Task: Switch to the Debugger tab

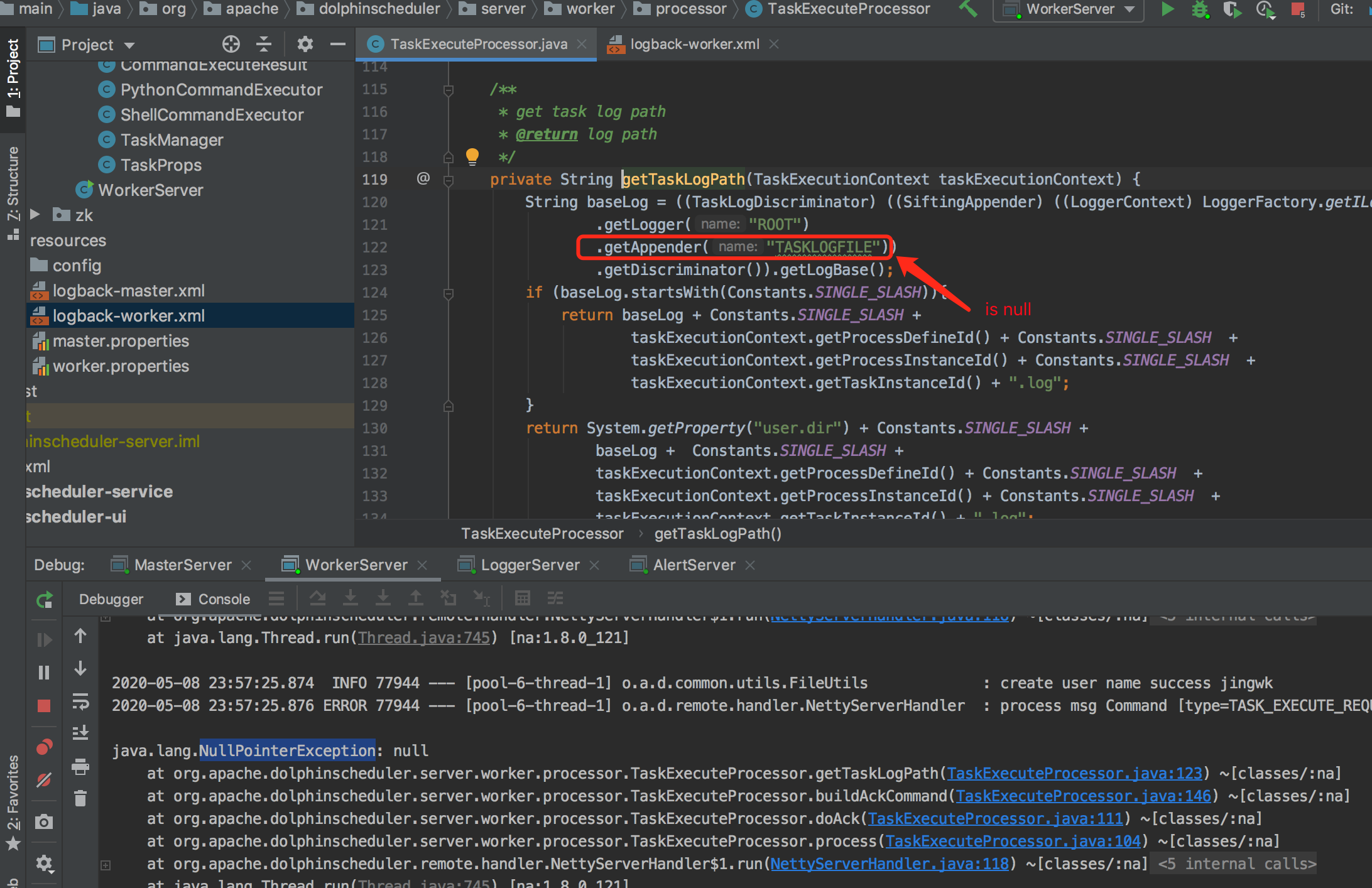Action: click(111, 599)
